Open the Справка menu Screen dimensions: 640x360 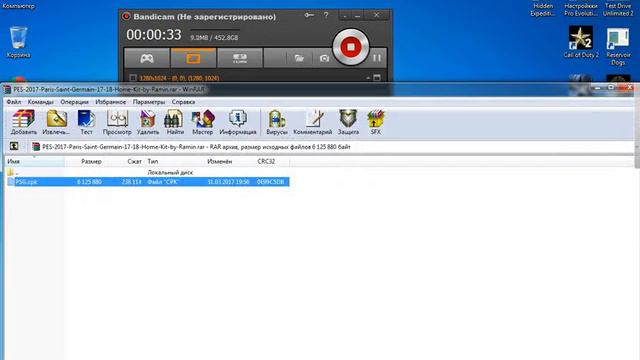[183, 102]
